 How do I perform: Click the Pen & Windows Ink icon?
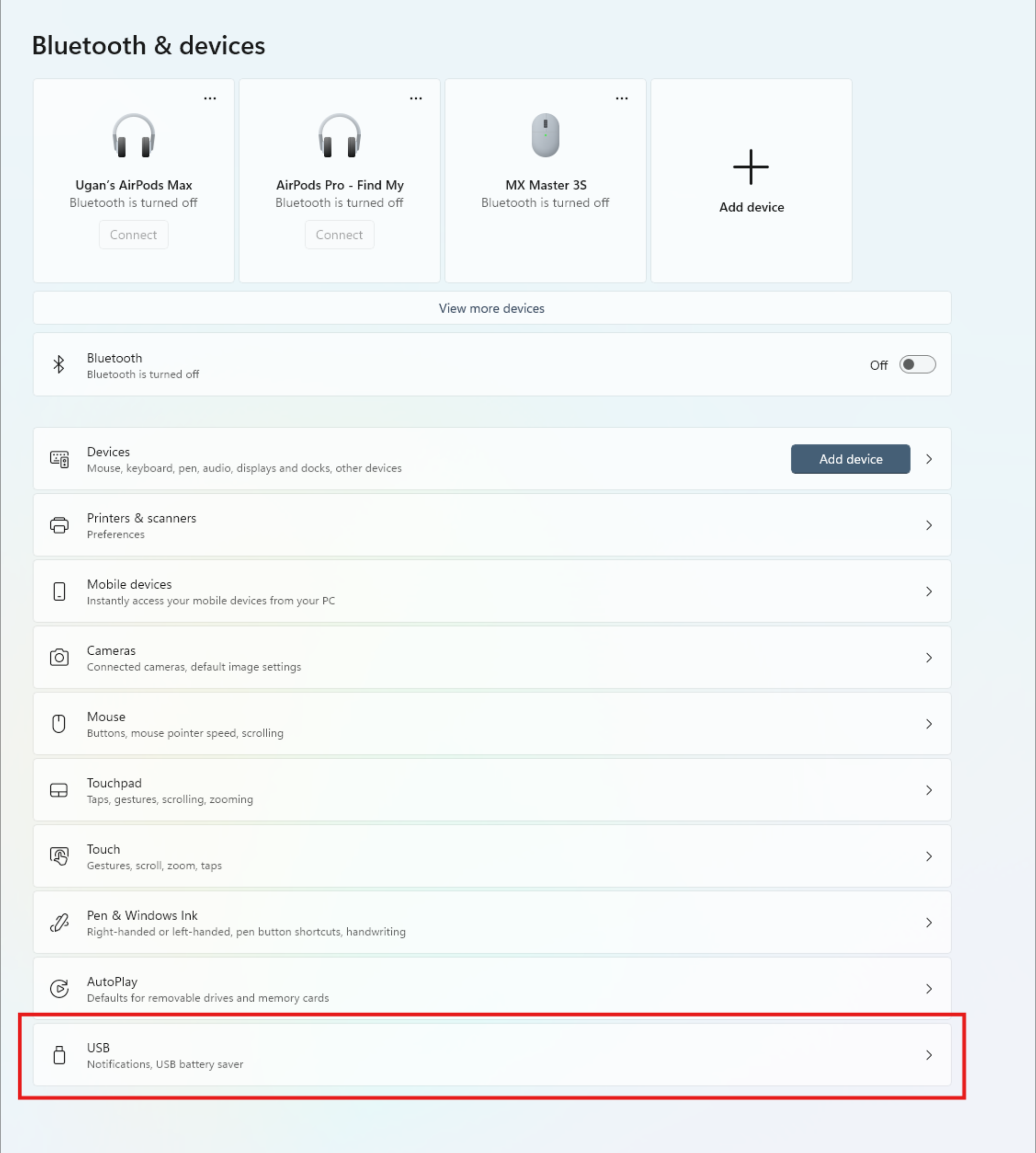click(x=59, y=923)
